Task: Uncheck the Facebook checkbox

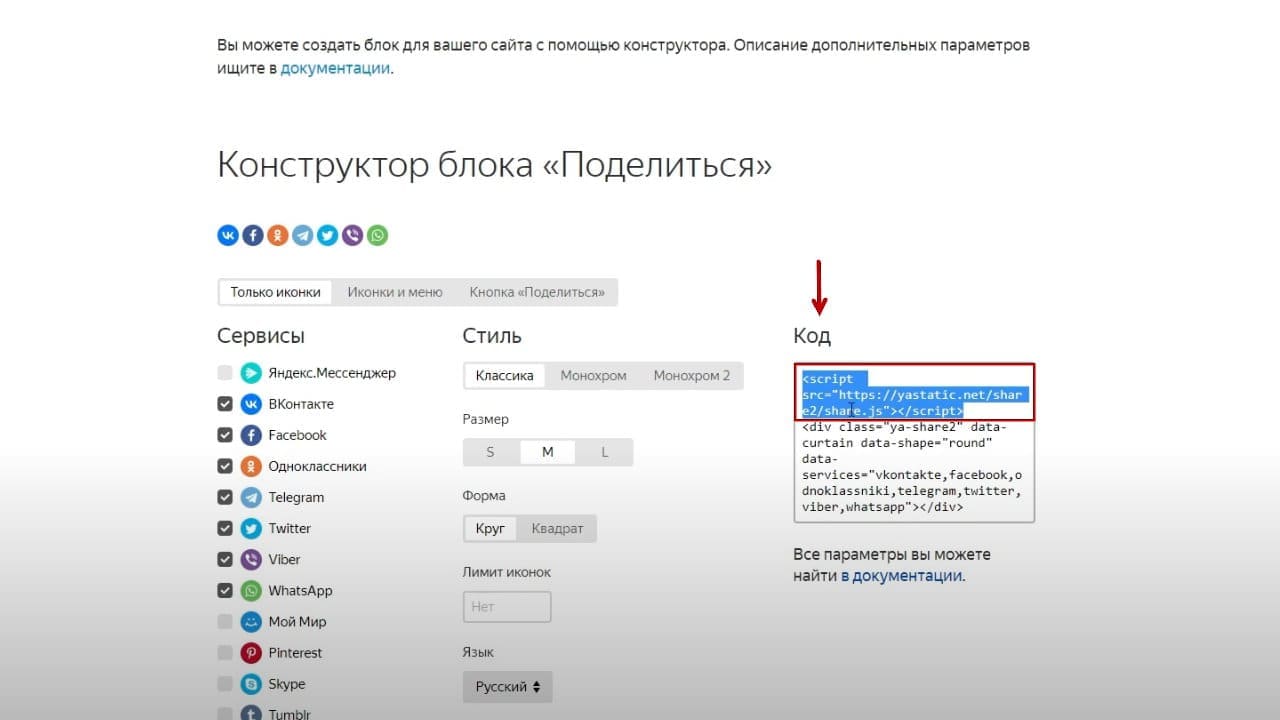Action: (225, 435)
